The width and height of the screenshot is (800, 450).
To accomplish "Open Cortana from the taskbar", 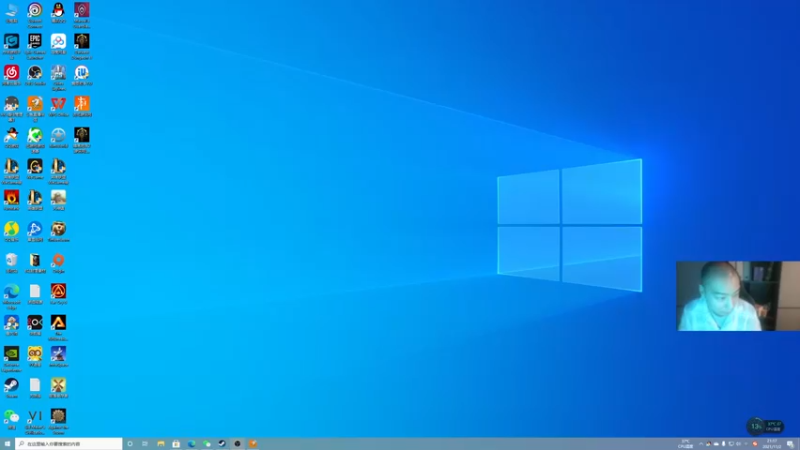I will point(130,444).
